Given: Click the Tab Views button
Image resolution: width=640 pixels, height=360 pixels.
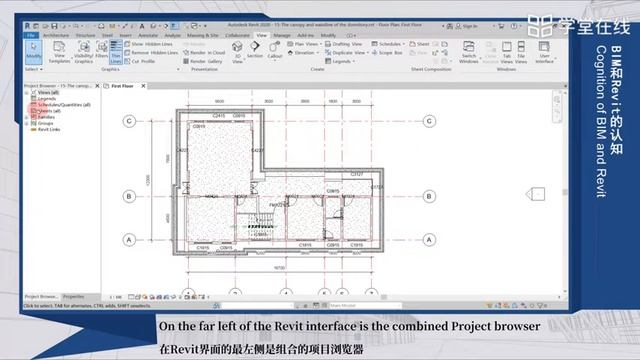Looking at the screenshot, I should (507, 52).
